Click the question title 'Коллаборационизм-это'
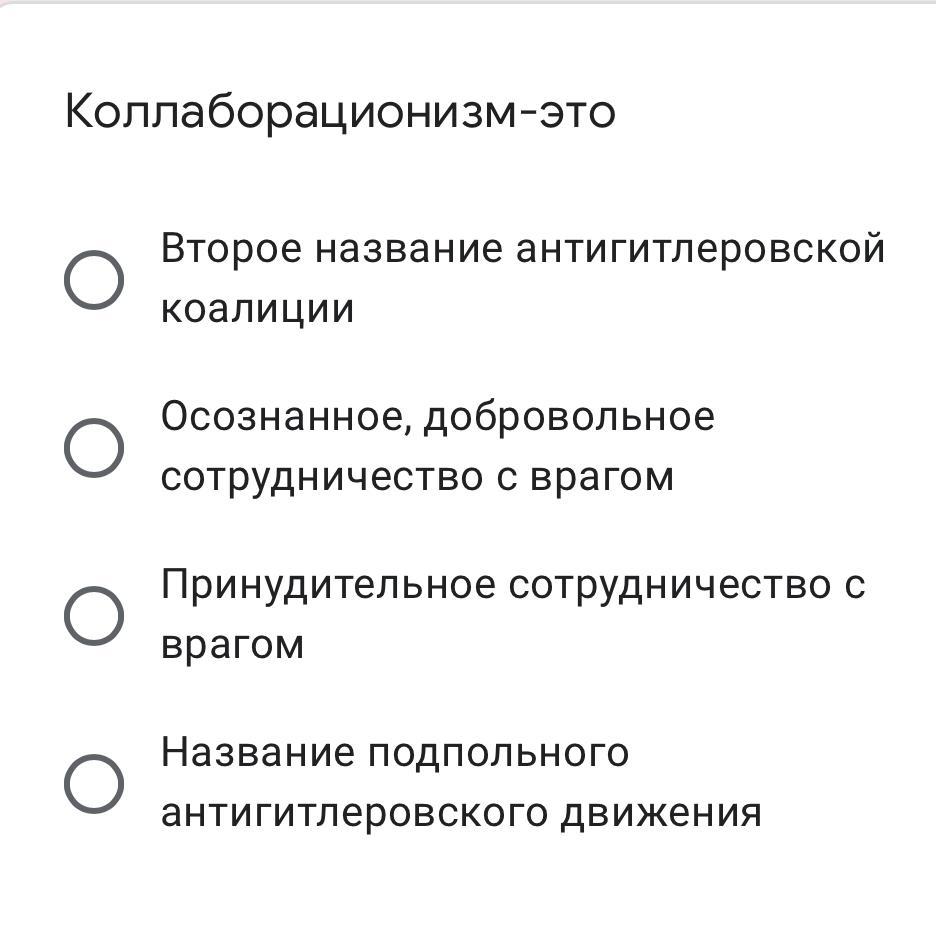 point(340,112)
